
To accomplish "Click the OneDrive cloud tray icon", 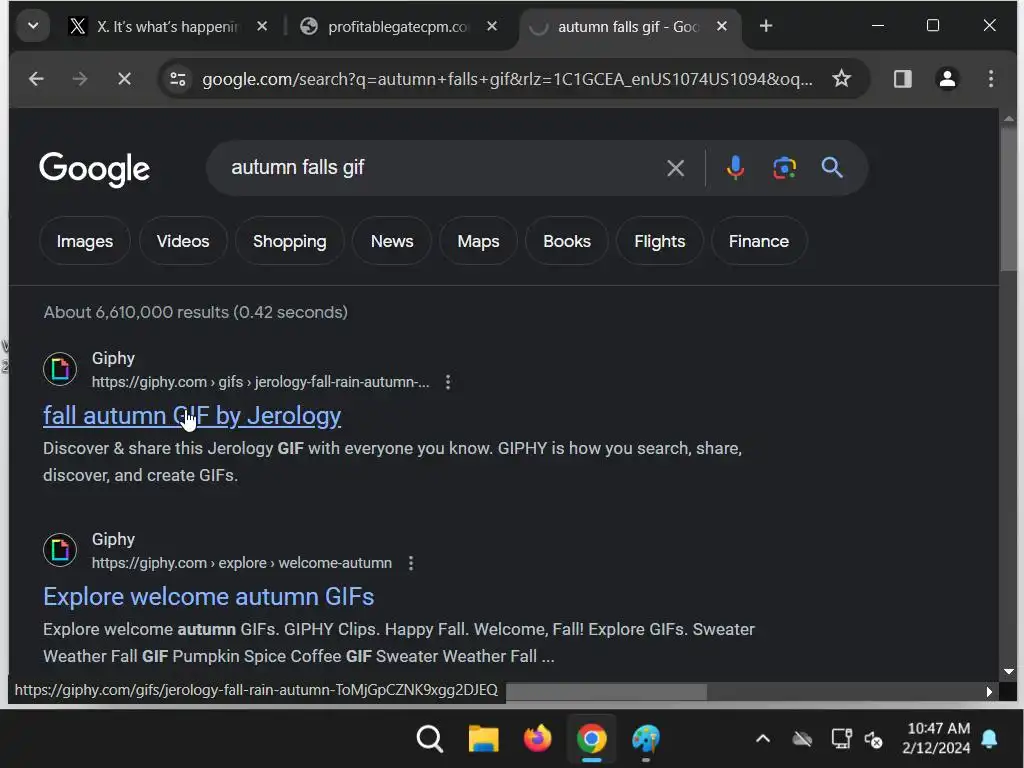I will [x=802, y=739].
